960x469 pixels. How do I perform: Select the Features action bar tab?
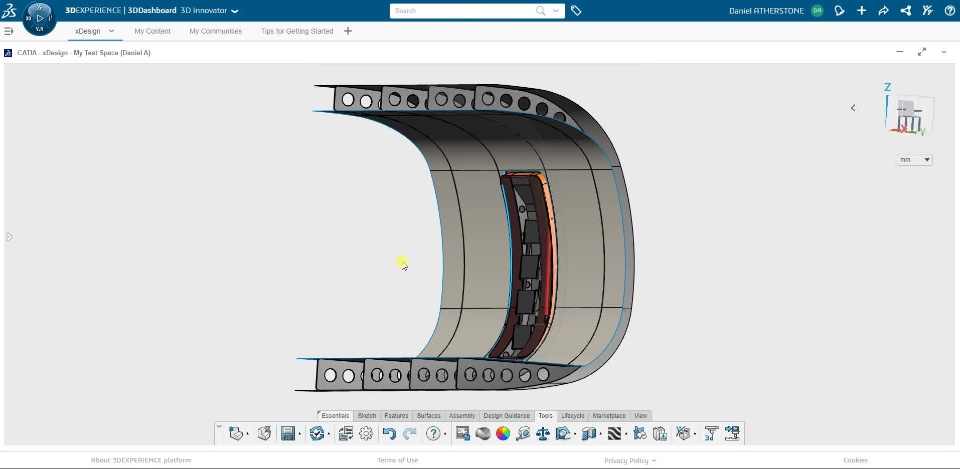[396, 416]
